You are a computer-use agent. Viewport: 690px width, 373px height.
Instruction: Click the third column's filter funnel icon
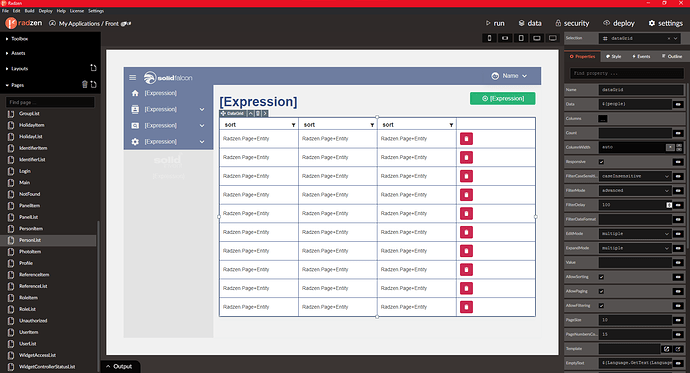451,125
